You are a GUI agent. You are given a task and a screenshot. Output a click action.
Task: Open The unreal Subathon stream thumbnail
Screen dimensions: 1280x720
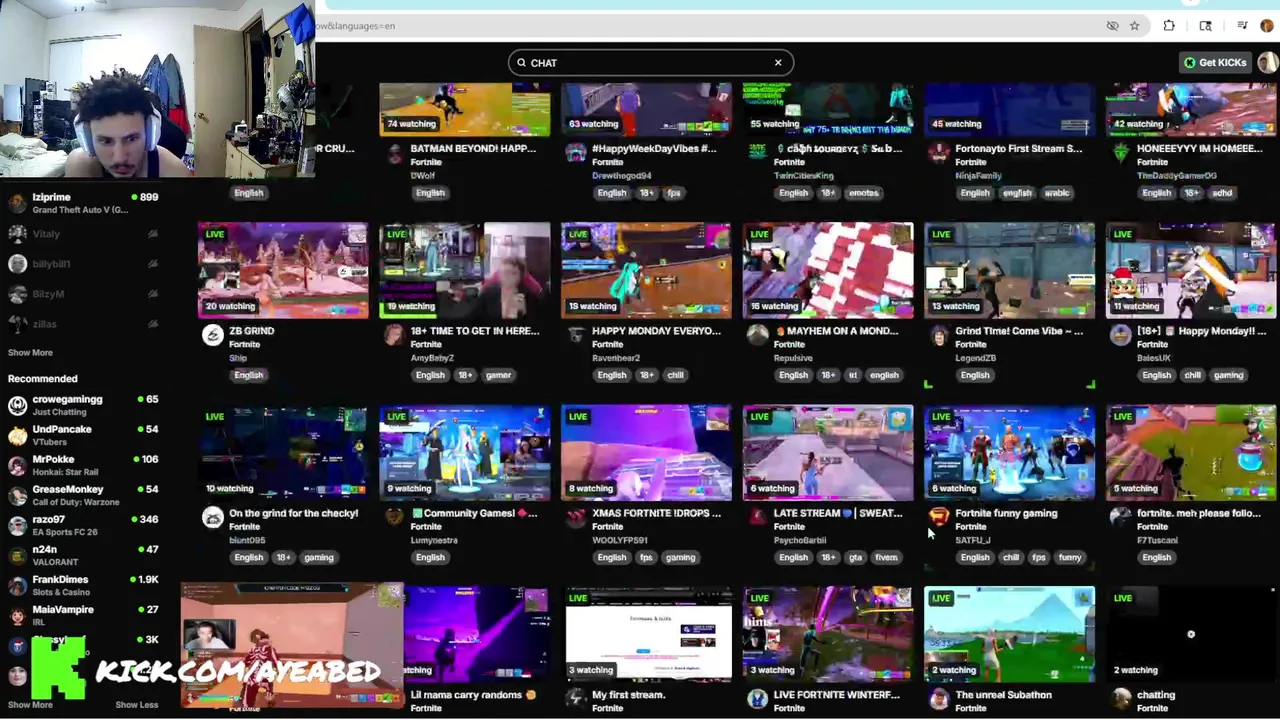1010,634
